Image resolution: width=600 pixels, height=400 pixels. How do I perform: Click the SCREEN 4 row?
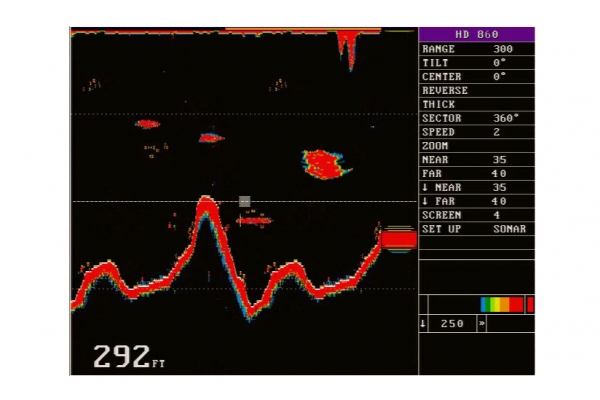(476, 215)
